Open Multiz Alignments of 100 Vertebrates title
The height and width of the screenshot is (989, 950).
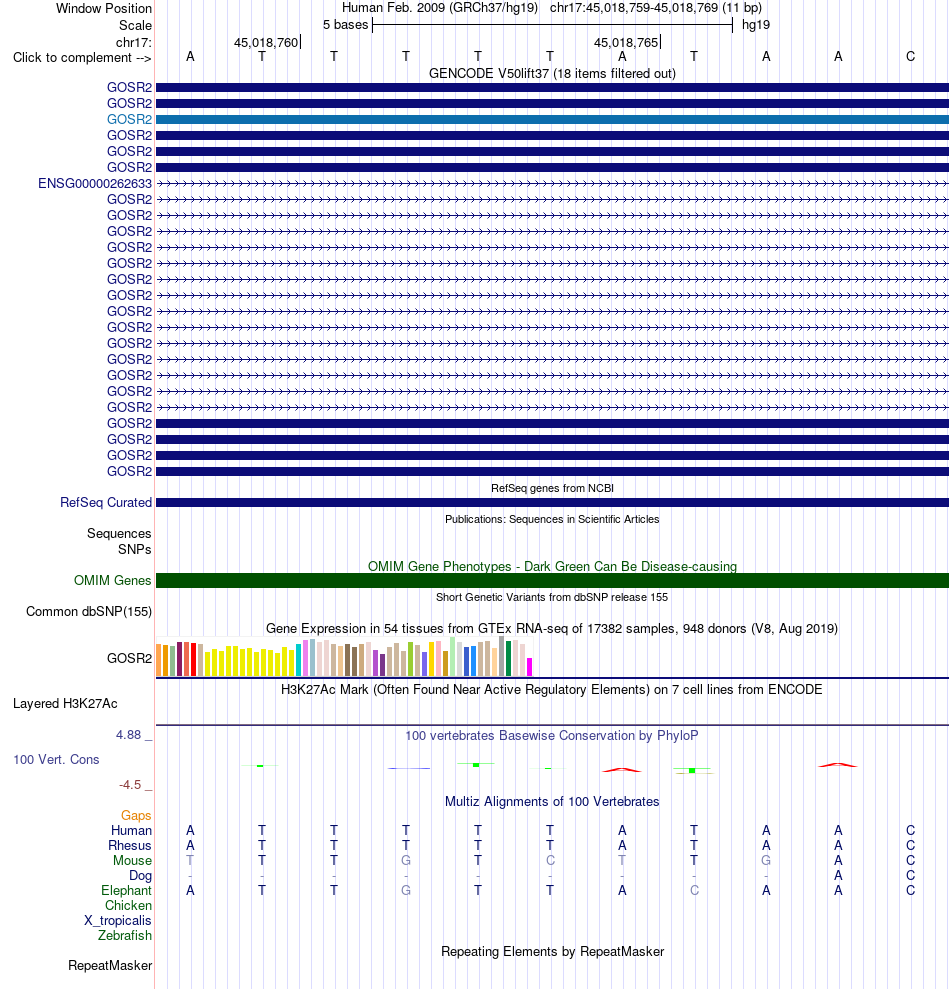coord(552,802)
